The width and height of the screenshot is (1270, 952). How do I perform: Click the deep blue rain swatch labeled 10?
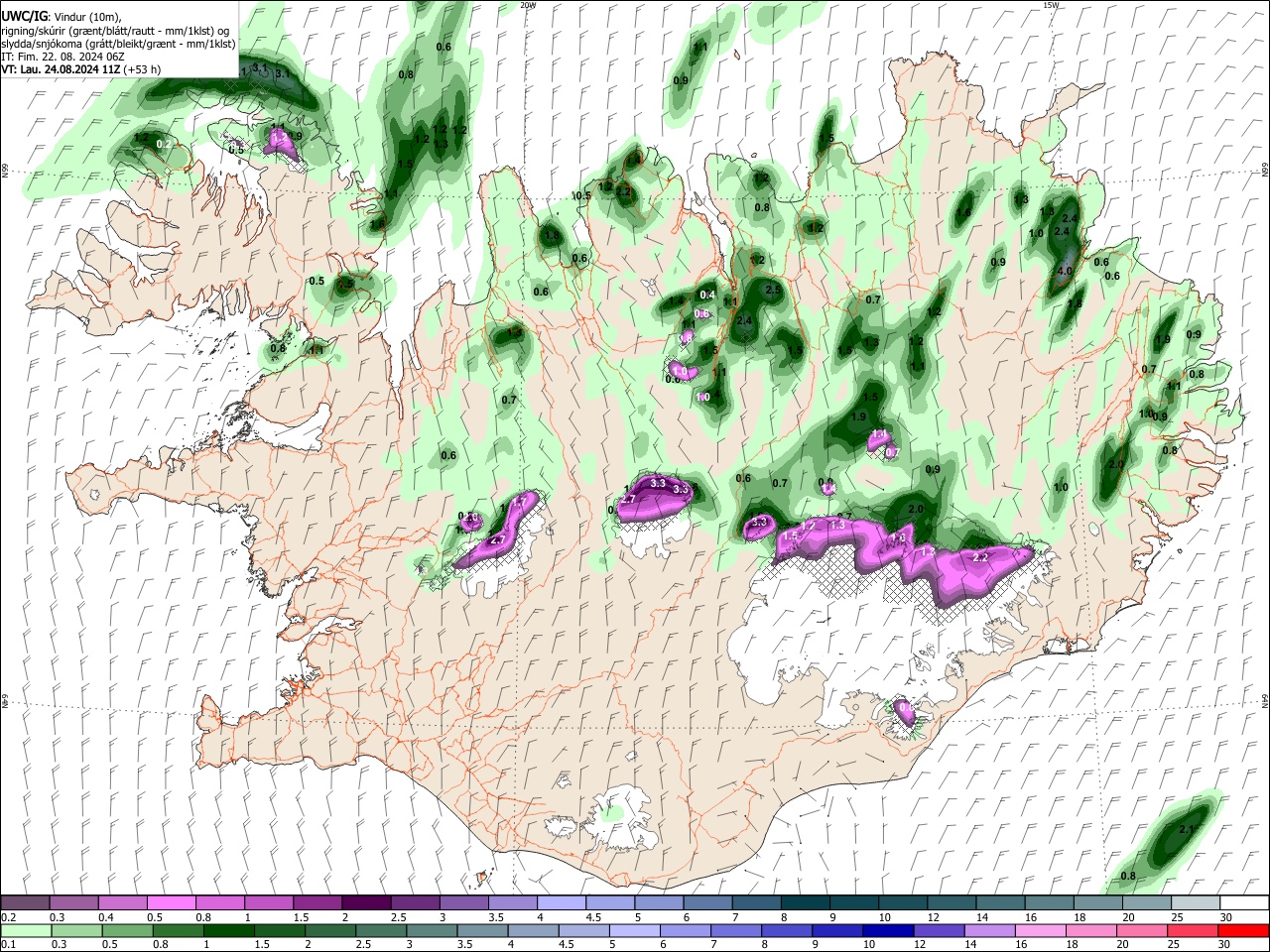coord(887,930)
